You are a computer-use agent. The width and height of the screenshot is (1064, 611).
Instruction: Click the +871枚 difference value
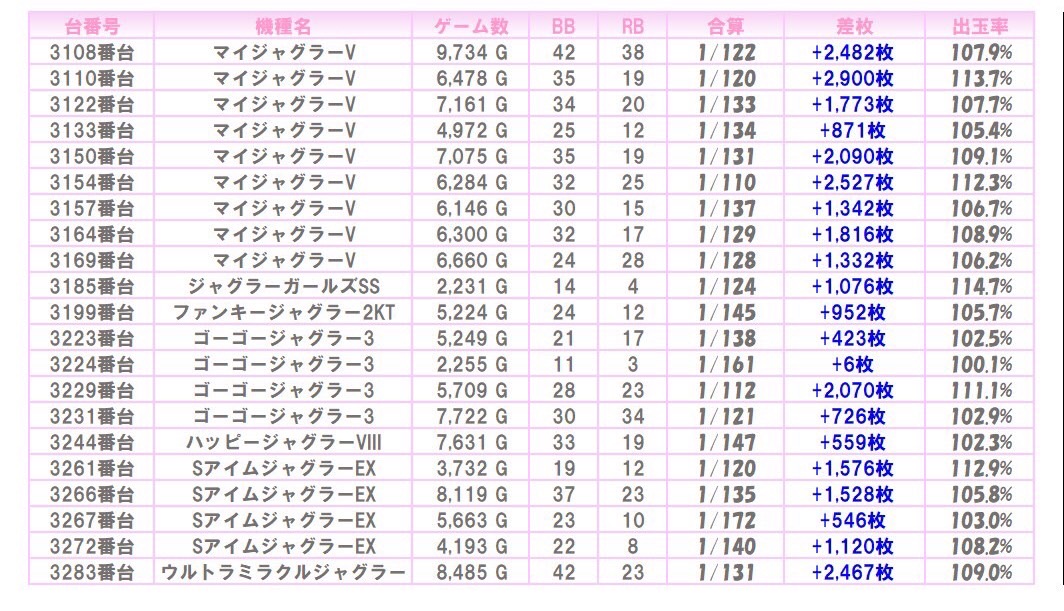click(852, 130)
